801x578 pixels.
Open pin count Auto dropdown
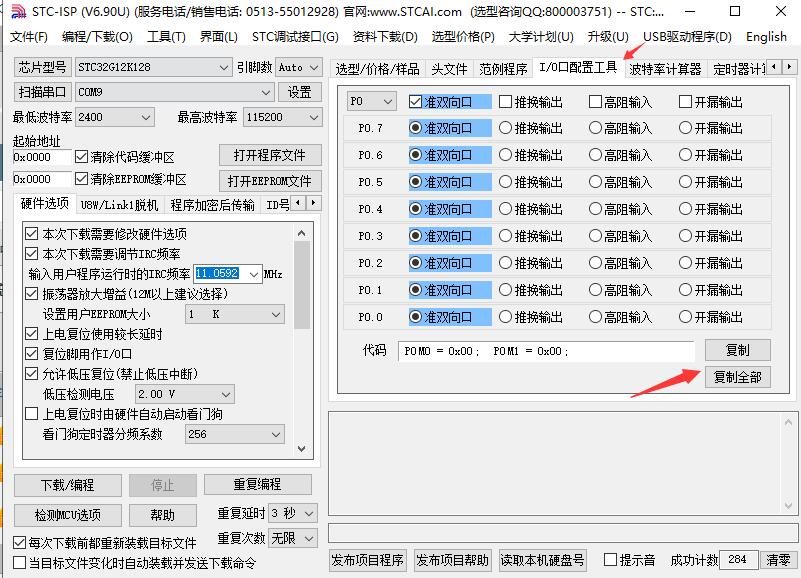click(299, 67)
